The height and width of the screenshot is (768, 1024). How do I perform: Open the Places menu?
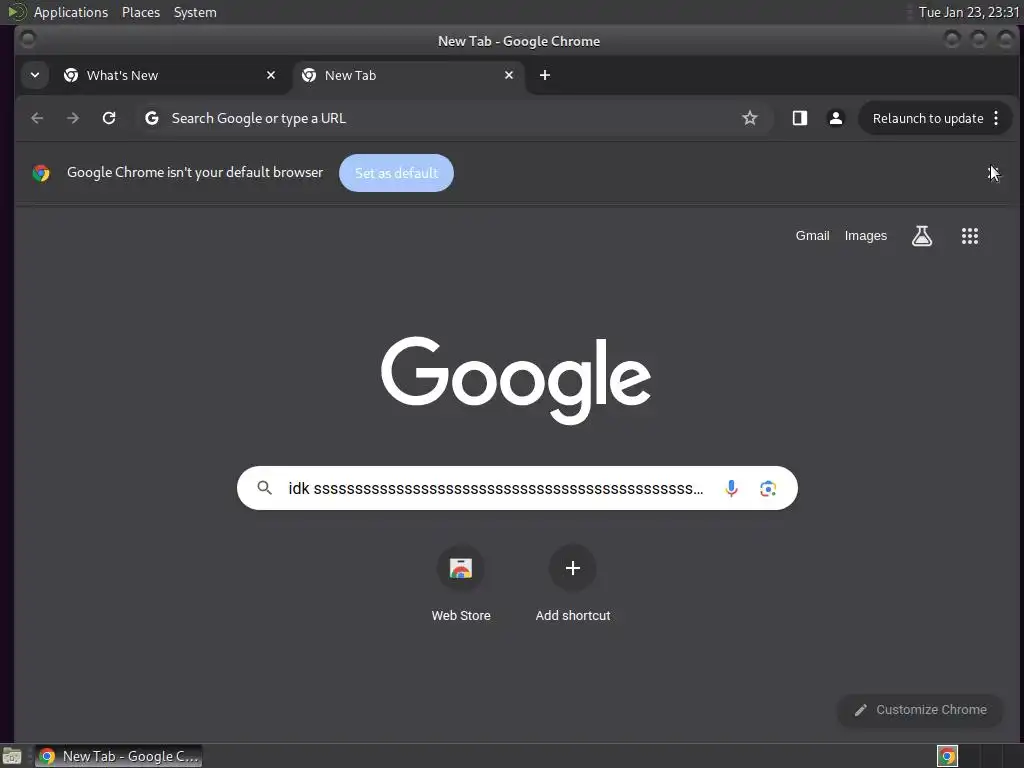[x=141, y=12]
